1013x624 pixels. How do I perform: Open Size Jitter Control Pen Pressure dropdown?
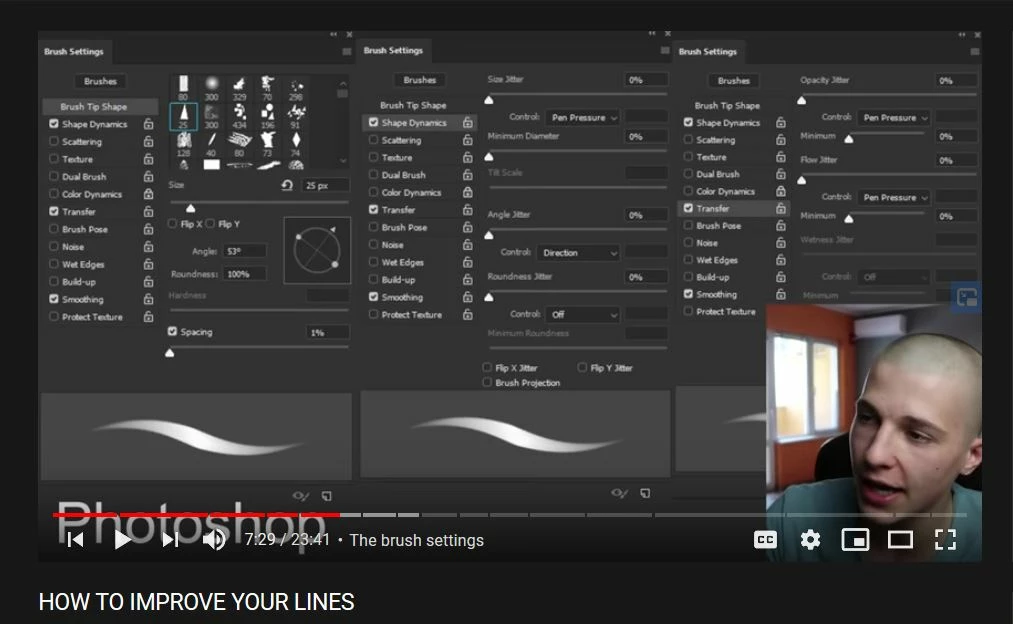583,118
